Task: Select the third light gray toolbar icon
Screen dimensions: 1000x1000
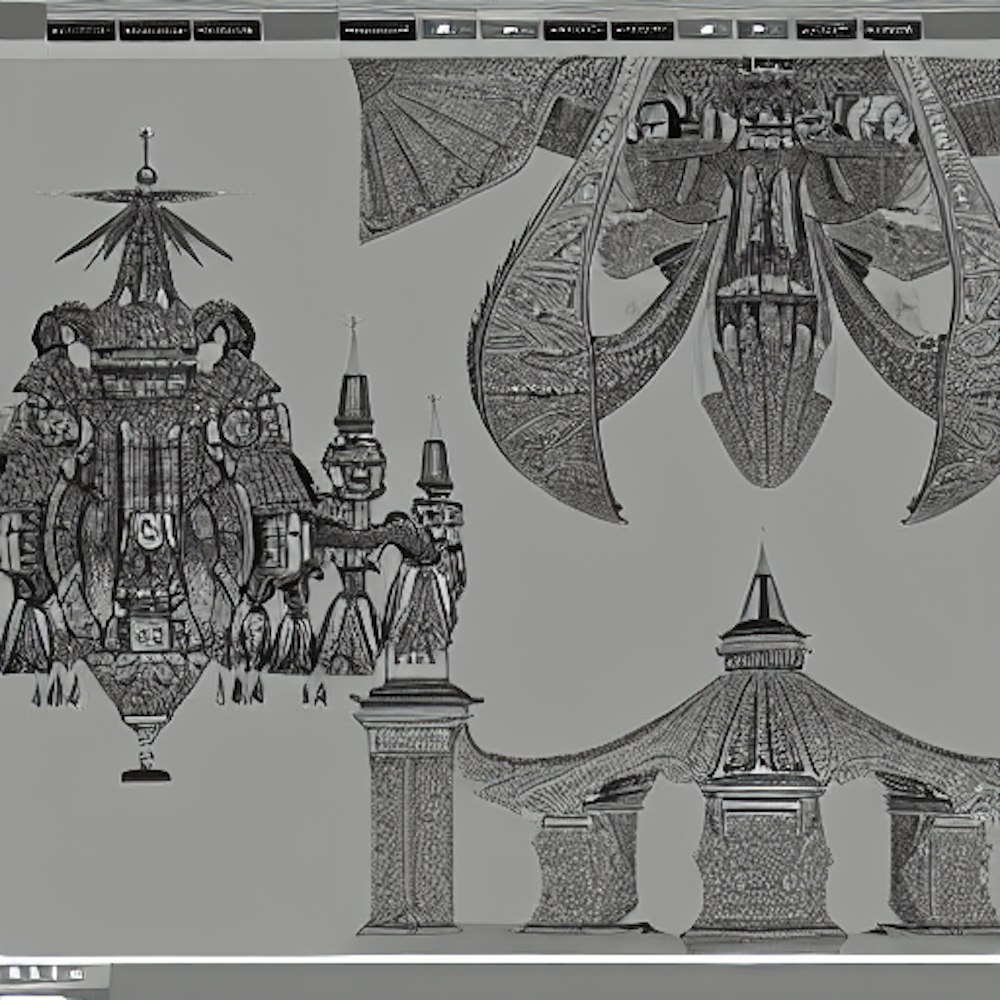Action: (x=705, y=30)
